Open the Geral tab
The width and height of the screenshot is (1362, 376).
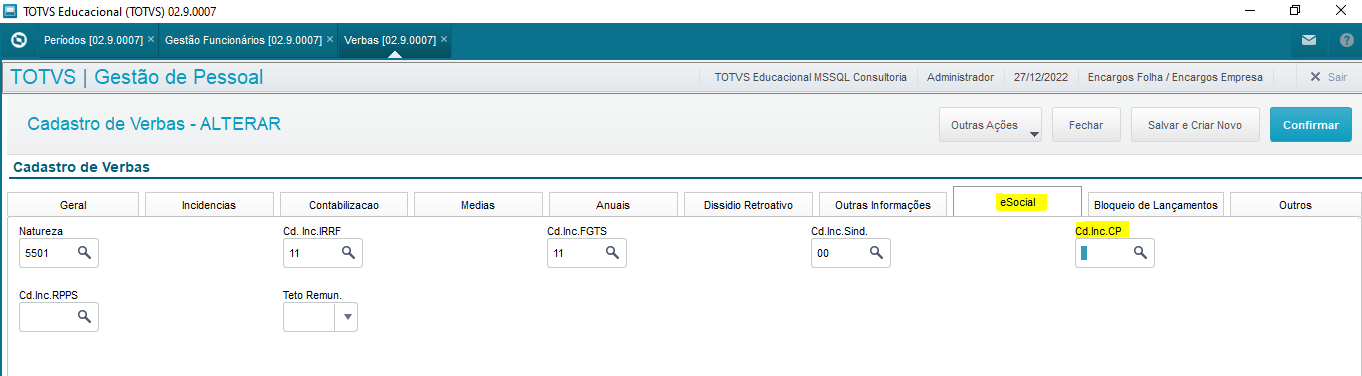[x=73, y=205]
